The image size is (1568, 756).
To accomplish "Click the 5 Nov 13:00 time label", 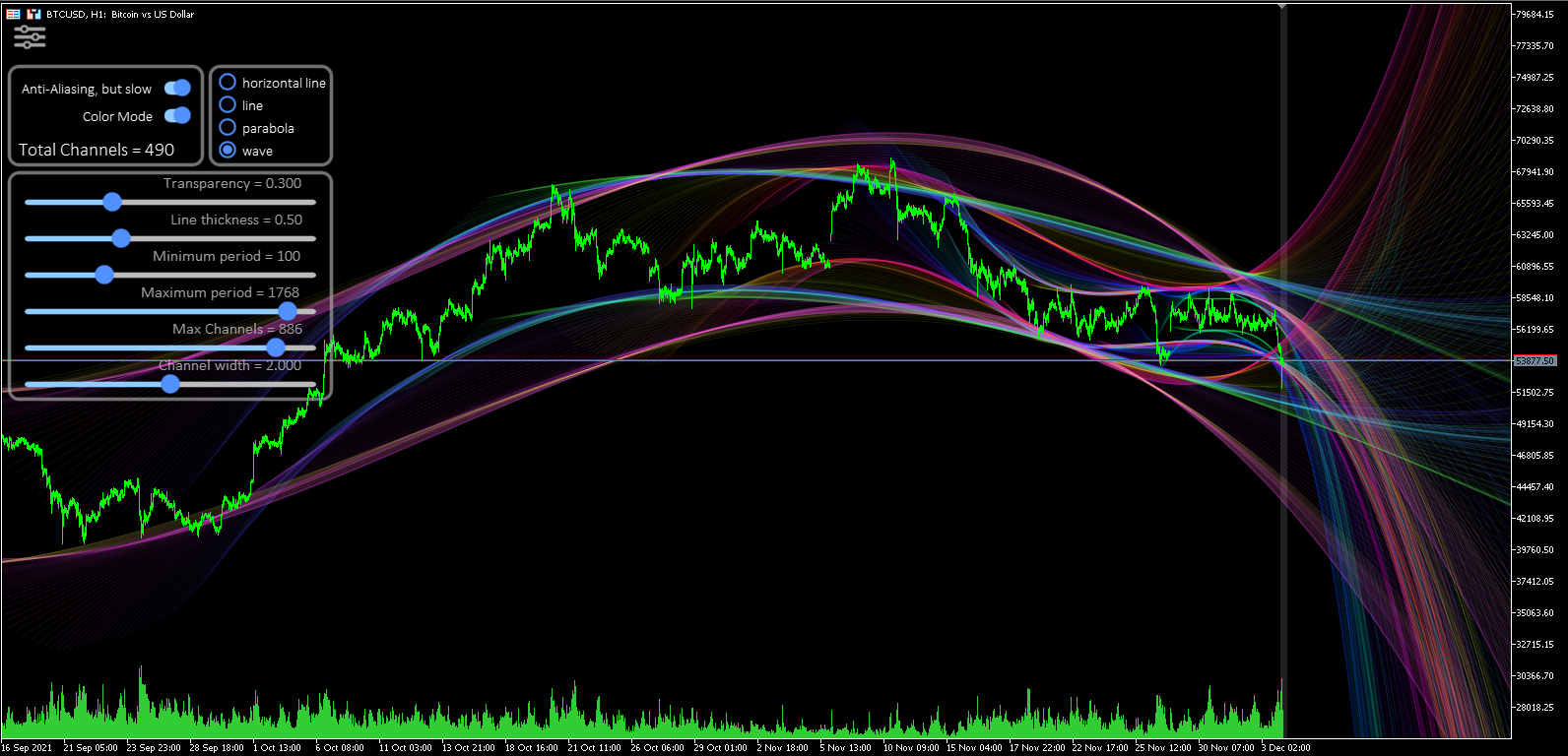I will [845, 748].
